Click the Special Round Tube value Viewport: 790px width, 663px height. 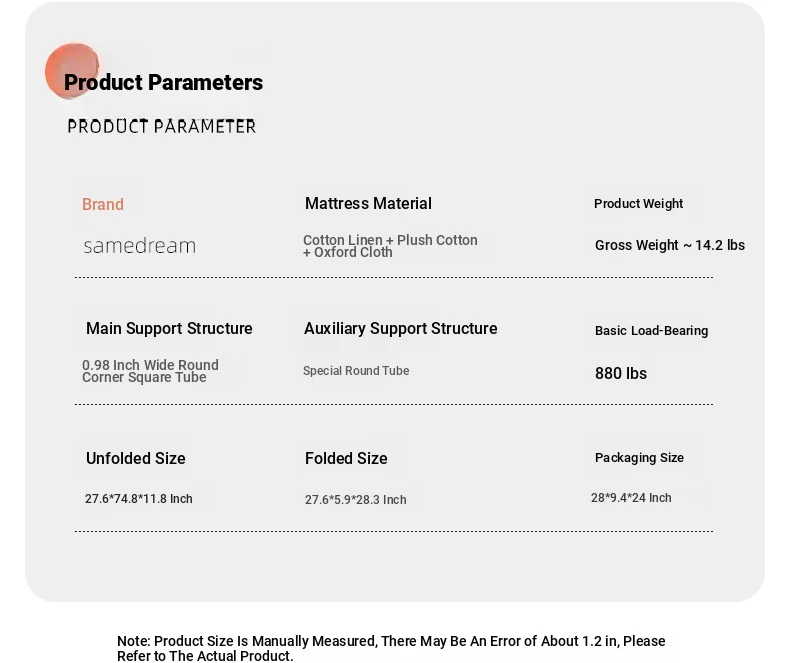click(356, 371)
